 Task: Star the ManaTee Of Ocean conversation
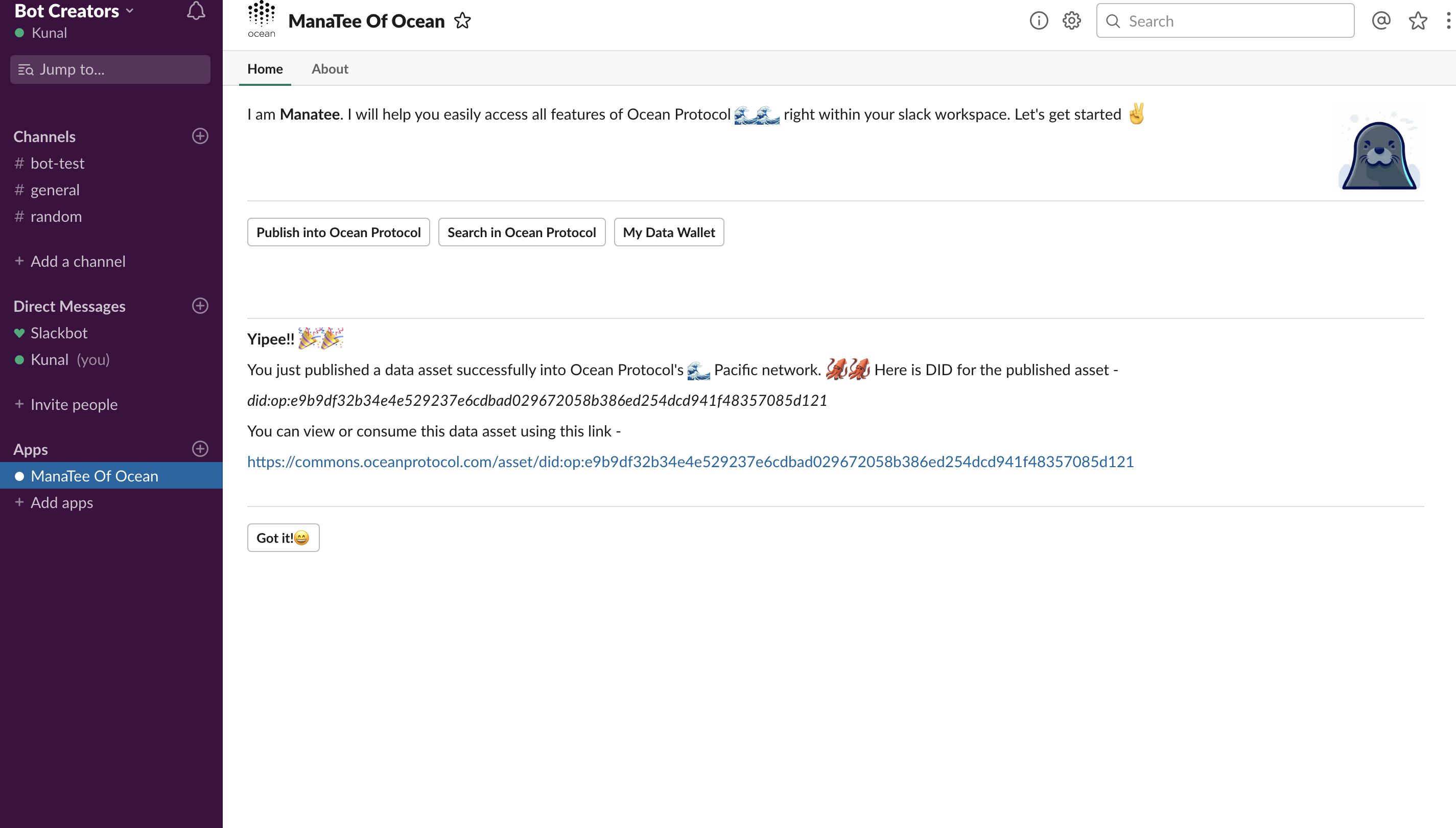coord(463,21)
